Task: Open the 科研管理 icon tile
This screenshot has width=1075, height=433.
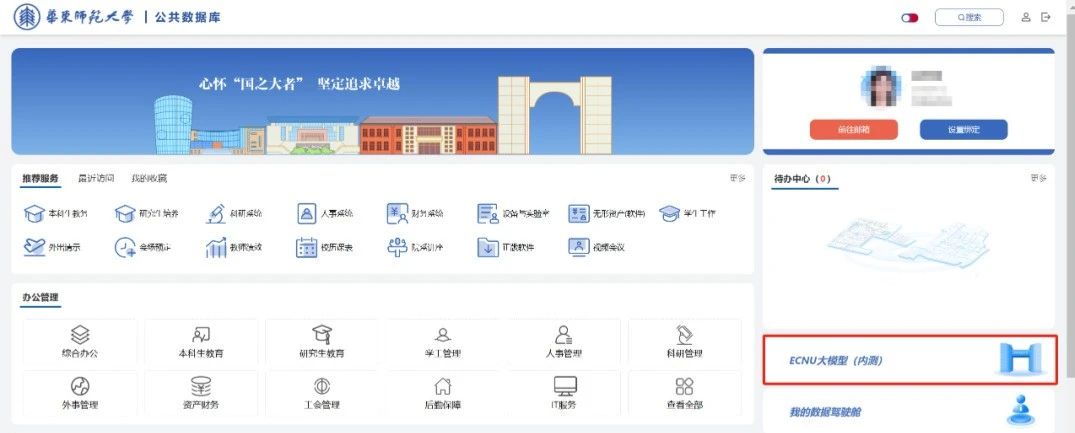Action: click(x=684, y=335)
